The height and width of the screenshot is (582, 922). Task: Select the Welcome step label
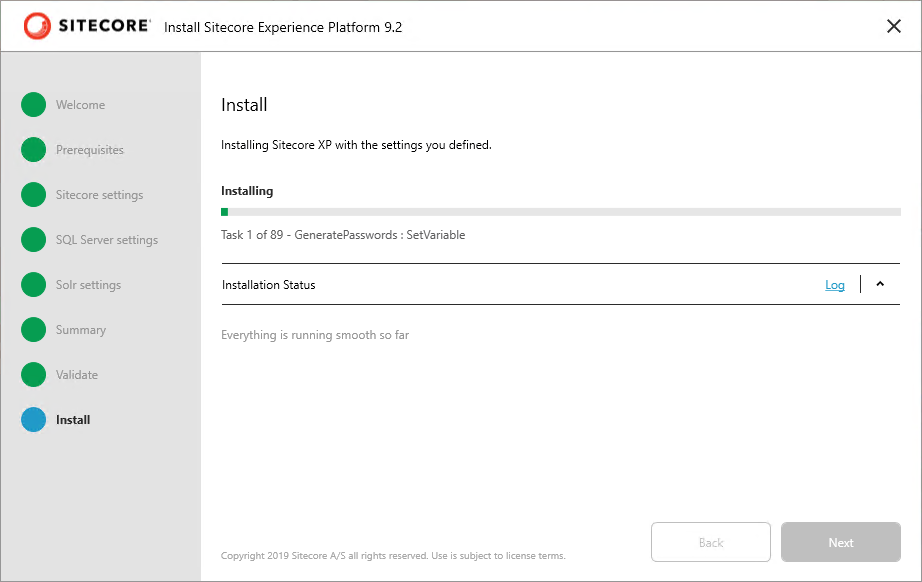click(81, 105)
